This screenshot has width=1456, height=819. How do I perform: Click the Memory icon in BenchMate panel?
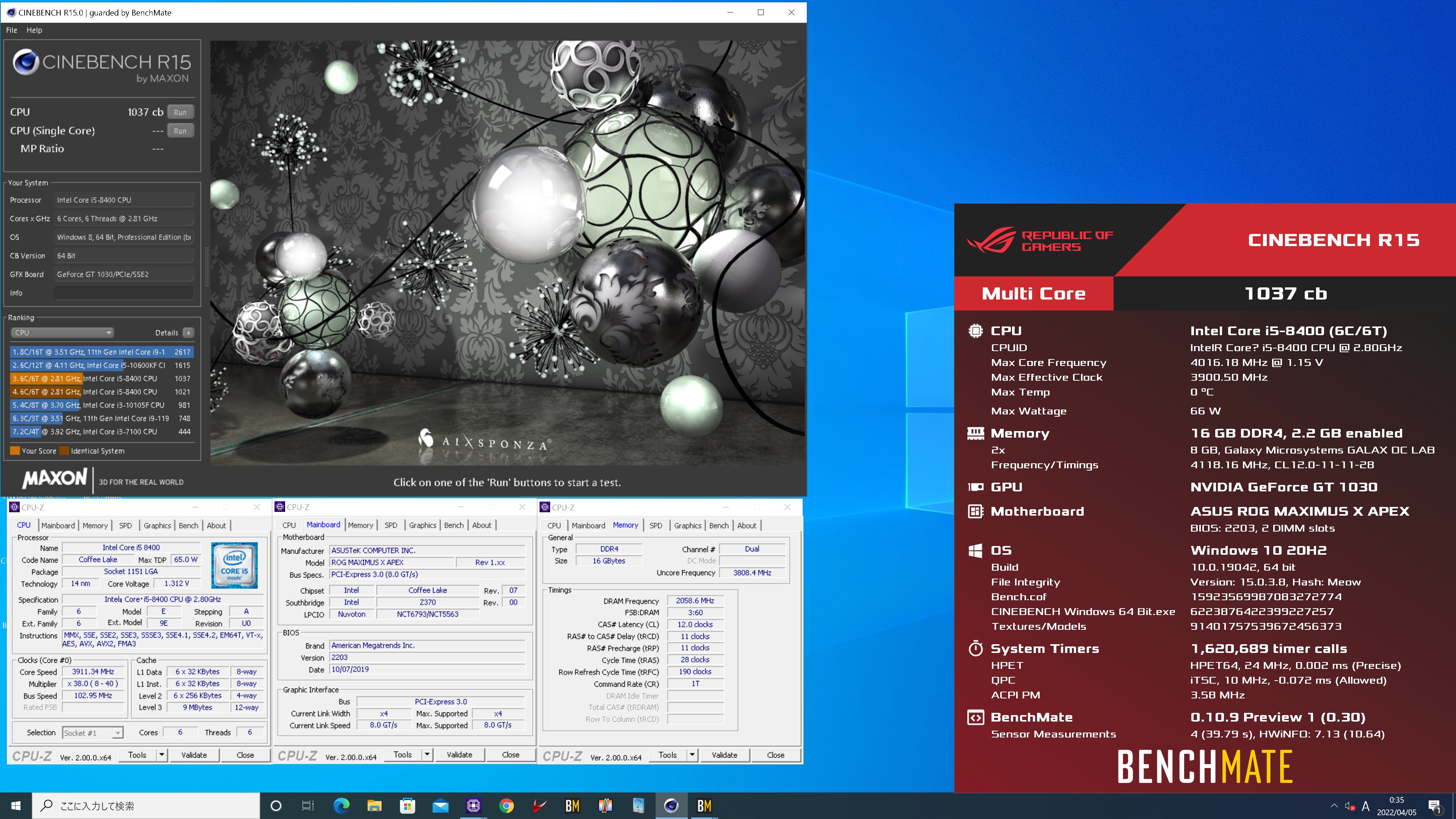click(976, 433)
